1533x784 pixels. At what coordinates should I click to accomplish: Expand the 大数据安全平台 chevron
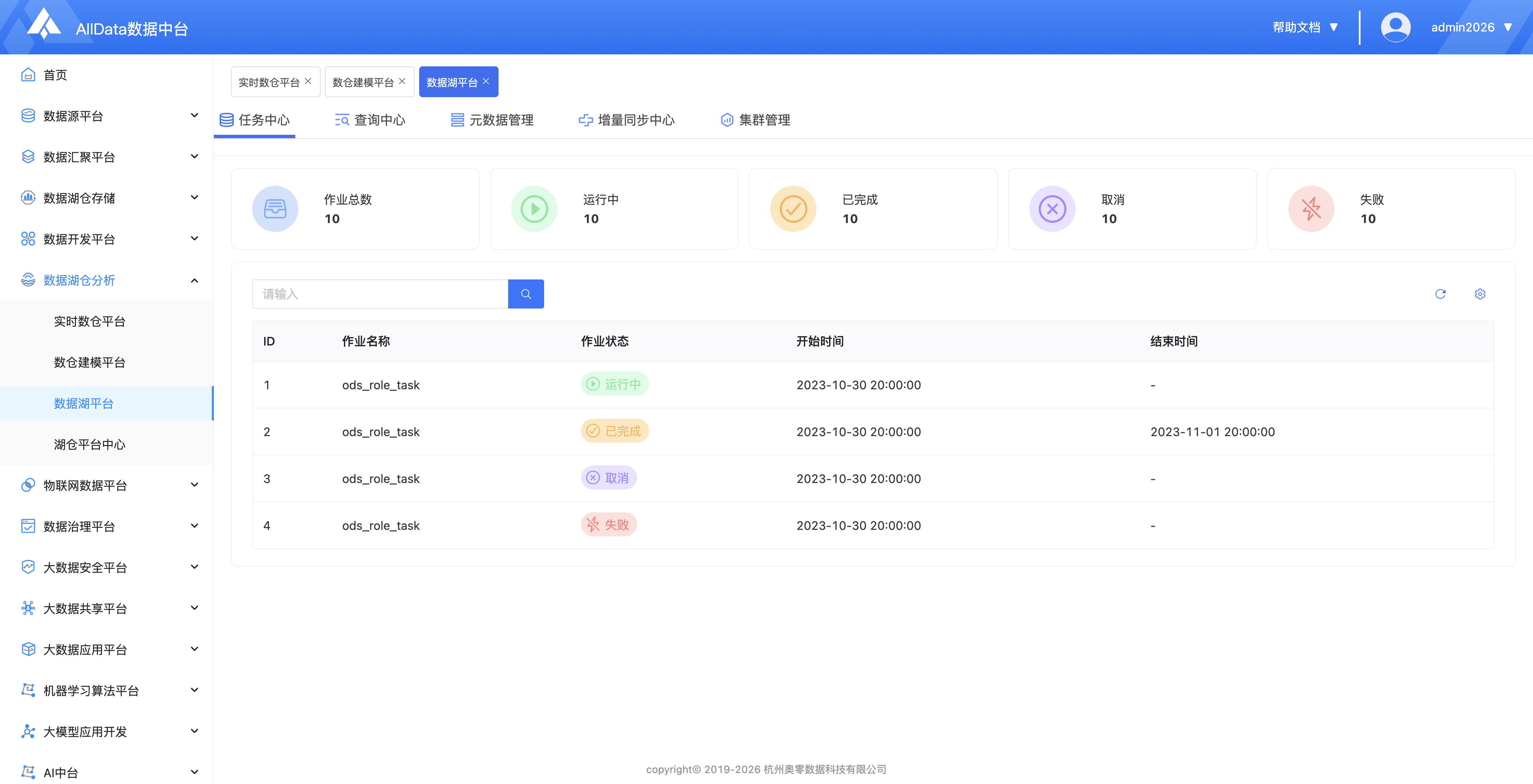click(x=194, y=567)
